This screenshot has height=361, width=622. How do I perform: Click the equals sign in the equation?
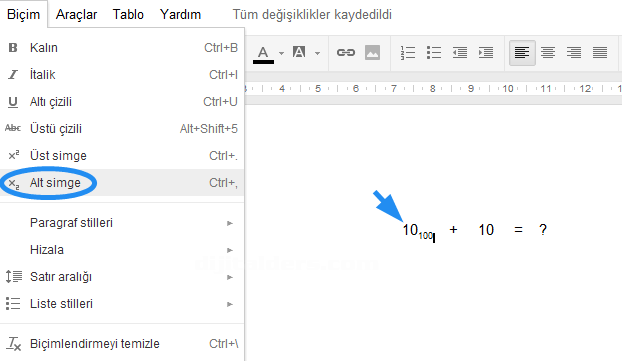click(x=518, y=230)
